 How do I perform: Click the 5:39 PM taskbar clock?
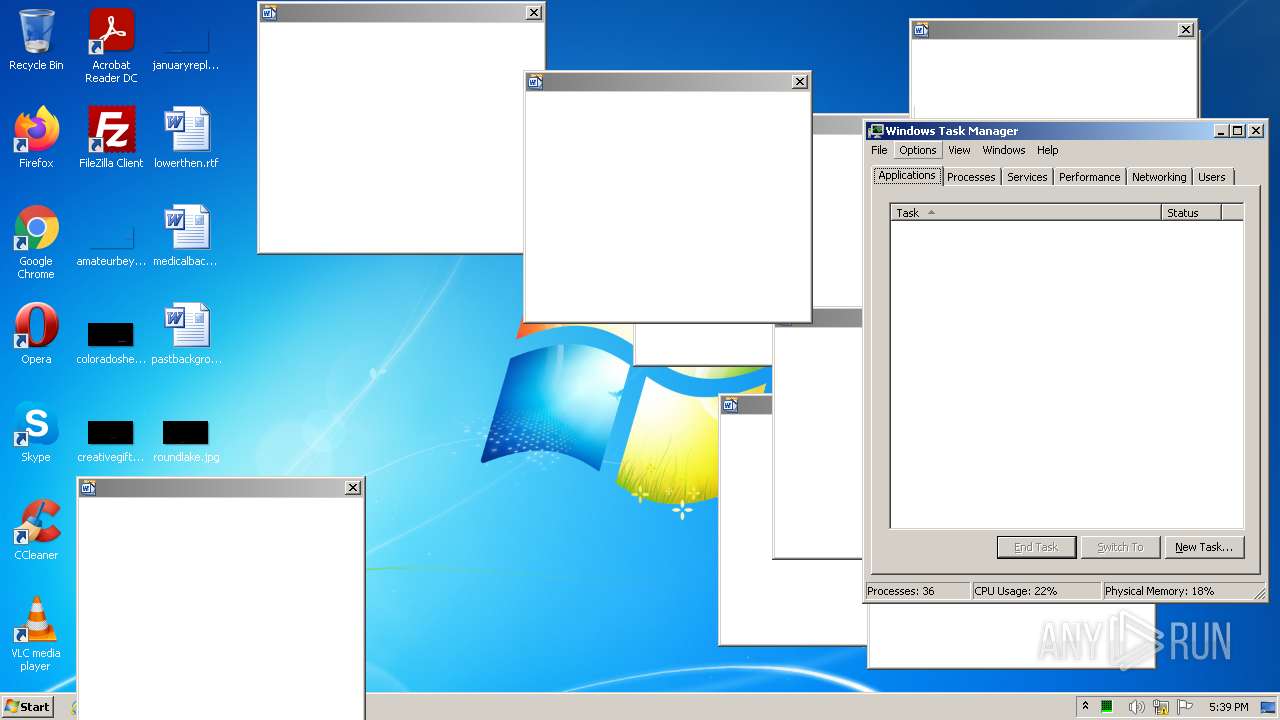1228,707
